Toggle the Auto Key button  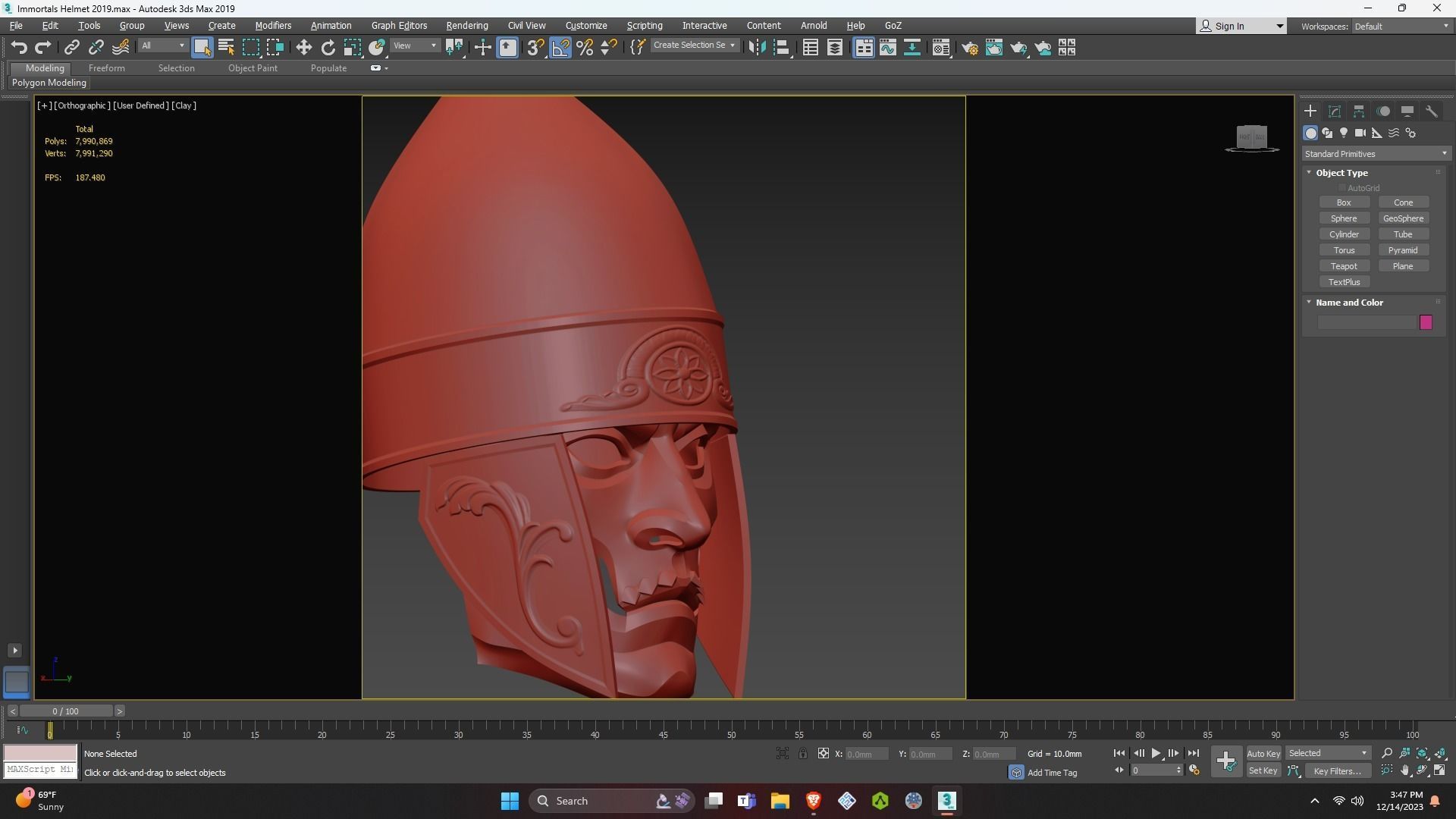point(1263,754)
